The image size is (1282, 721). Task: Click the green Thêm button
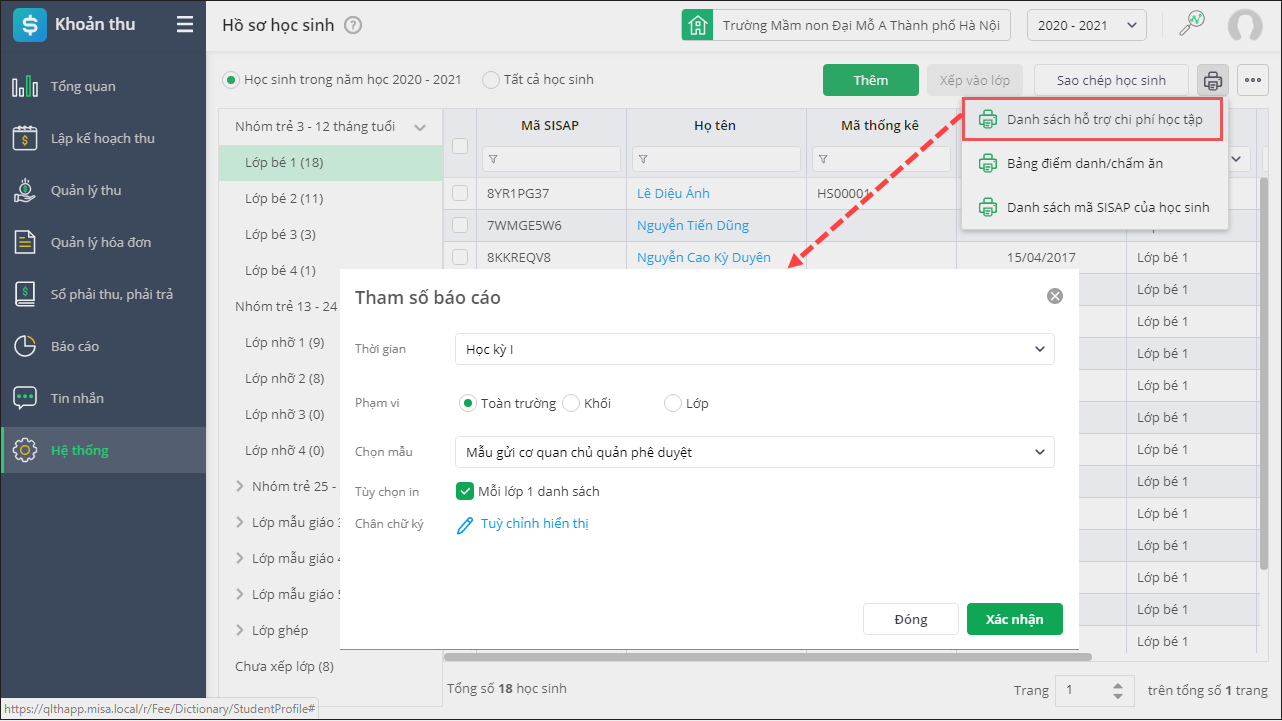871,80
